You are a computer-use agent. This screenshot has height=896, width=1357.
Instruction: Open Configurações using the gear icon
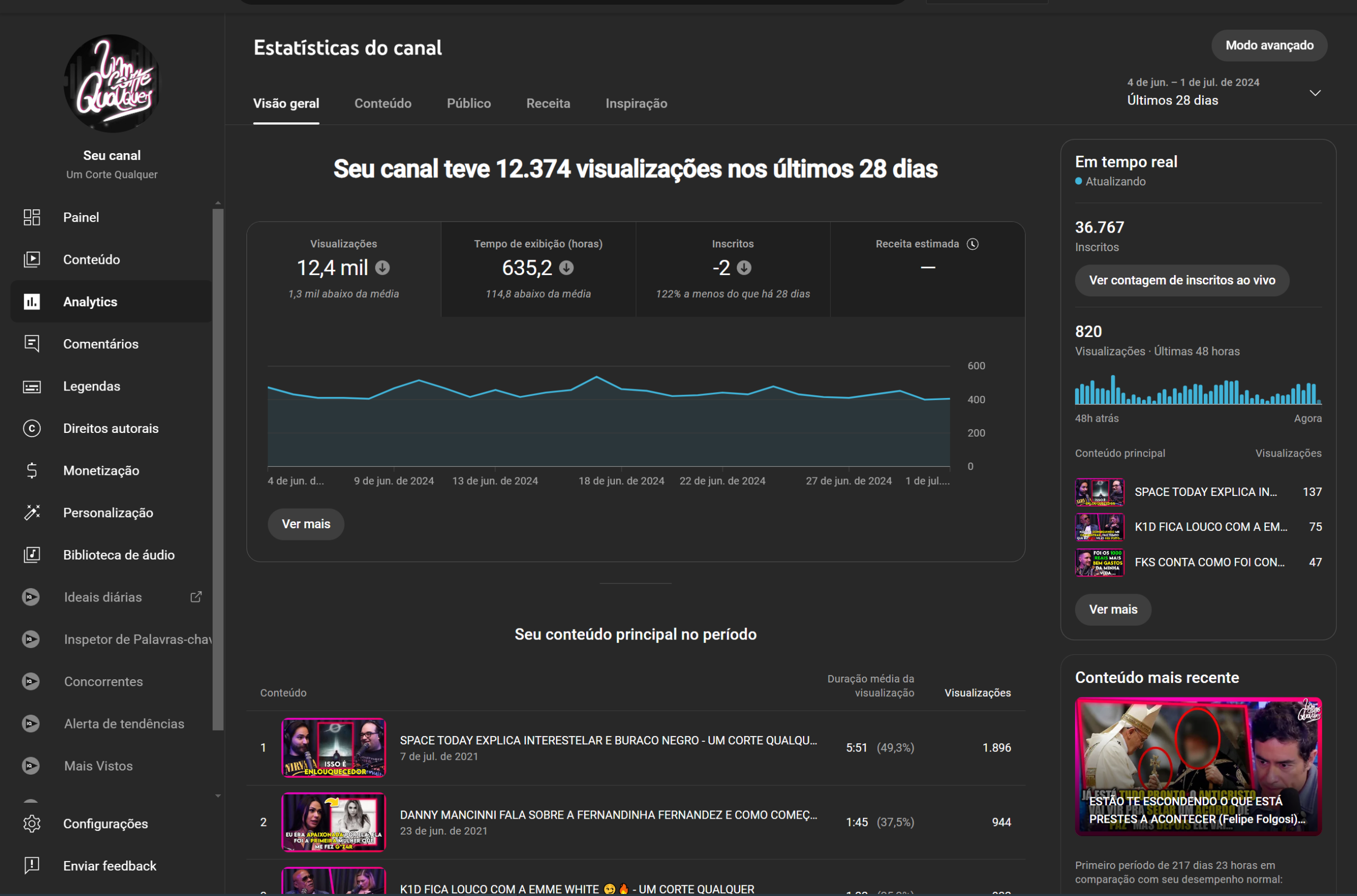[x=32, y=823]
